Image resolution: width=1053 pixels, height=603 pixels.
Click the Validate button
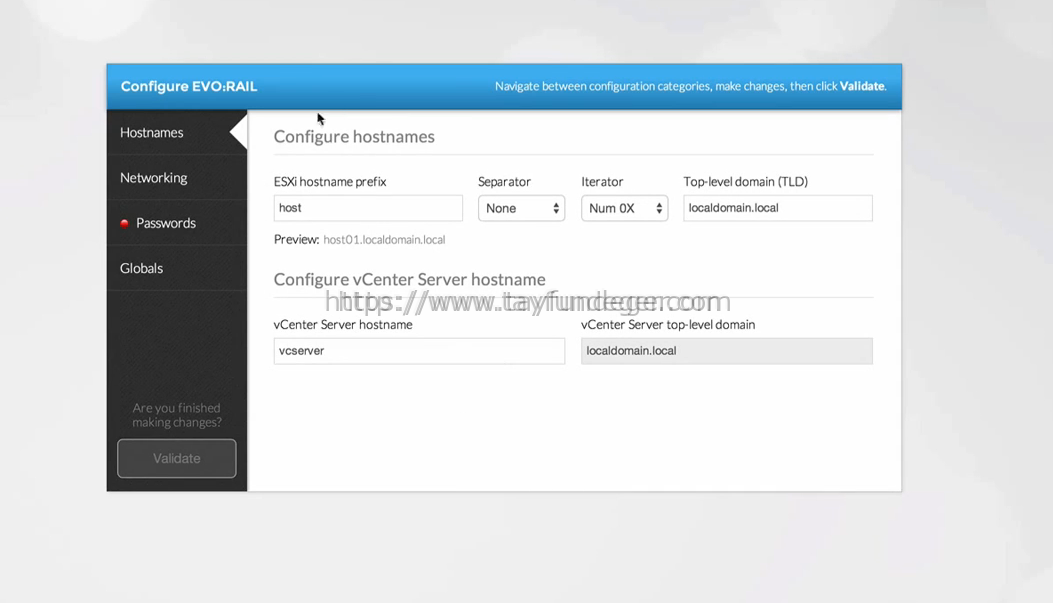[177, 459]
